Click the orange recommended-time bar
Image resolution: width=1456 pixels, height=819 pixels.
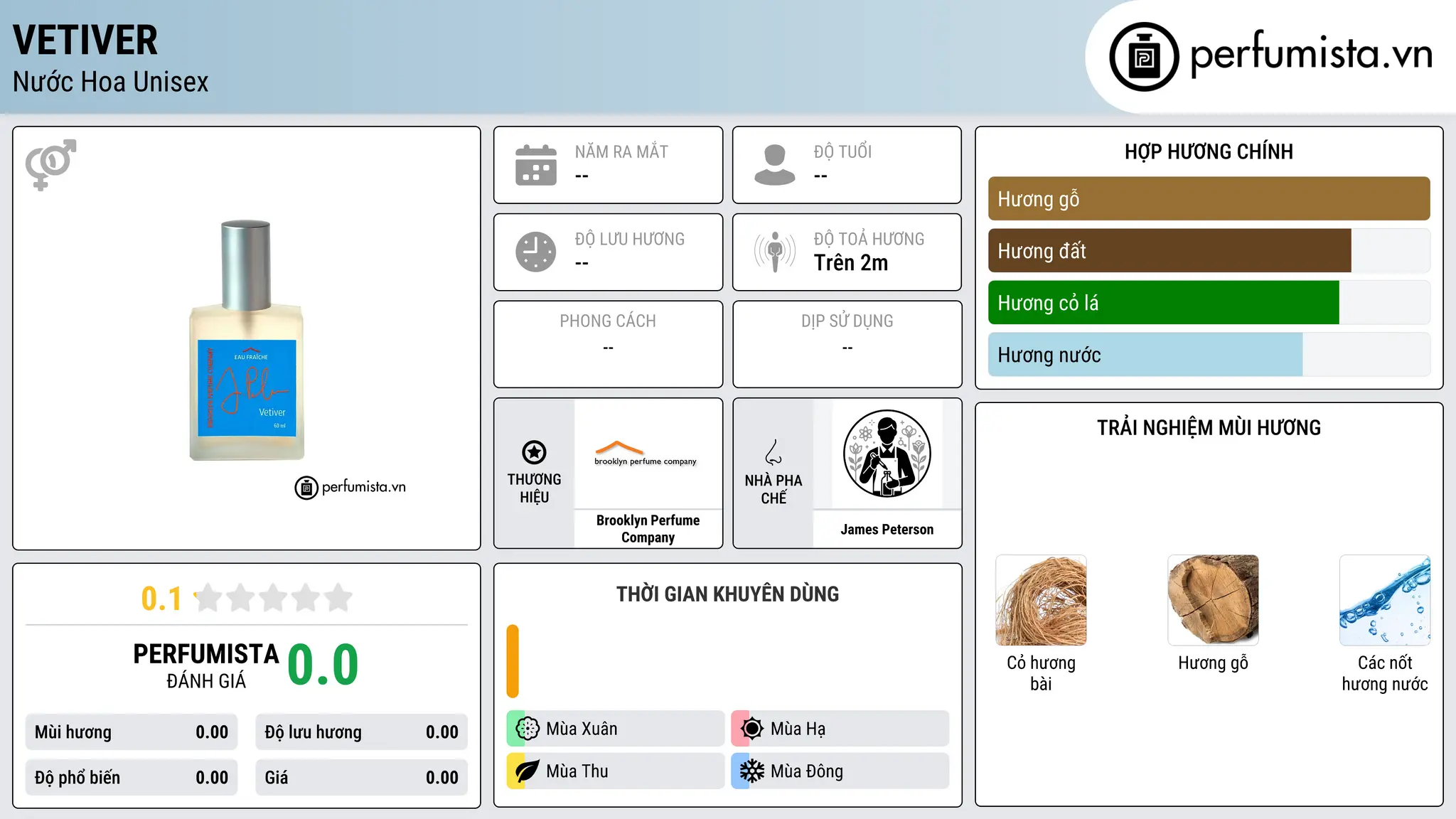pyautogui.click(x=513, y=661)
